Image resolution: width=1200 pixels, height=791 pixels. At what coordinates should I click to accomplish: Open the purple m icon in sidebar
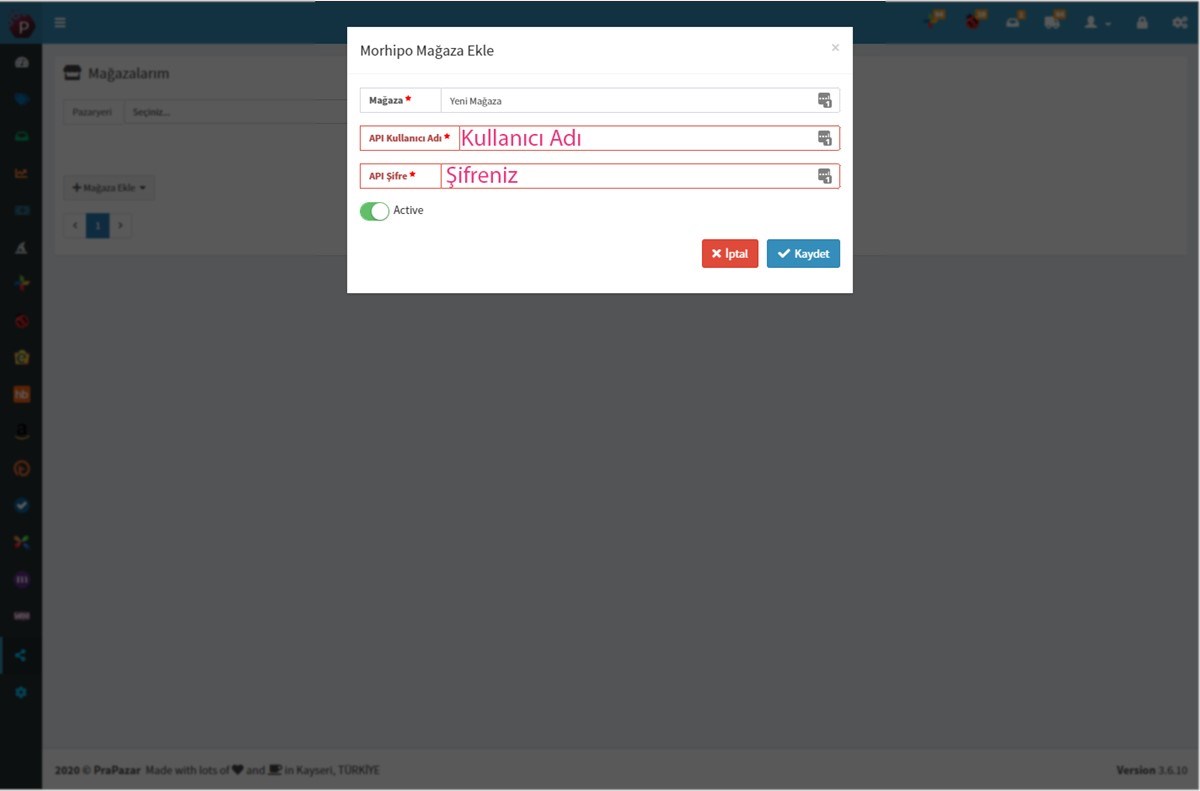(x=21, y=580)
